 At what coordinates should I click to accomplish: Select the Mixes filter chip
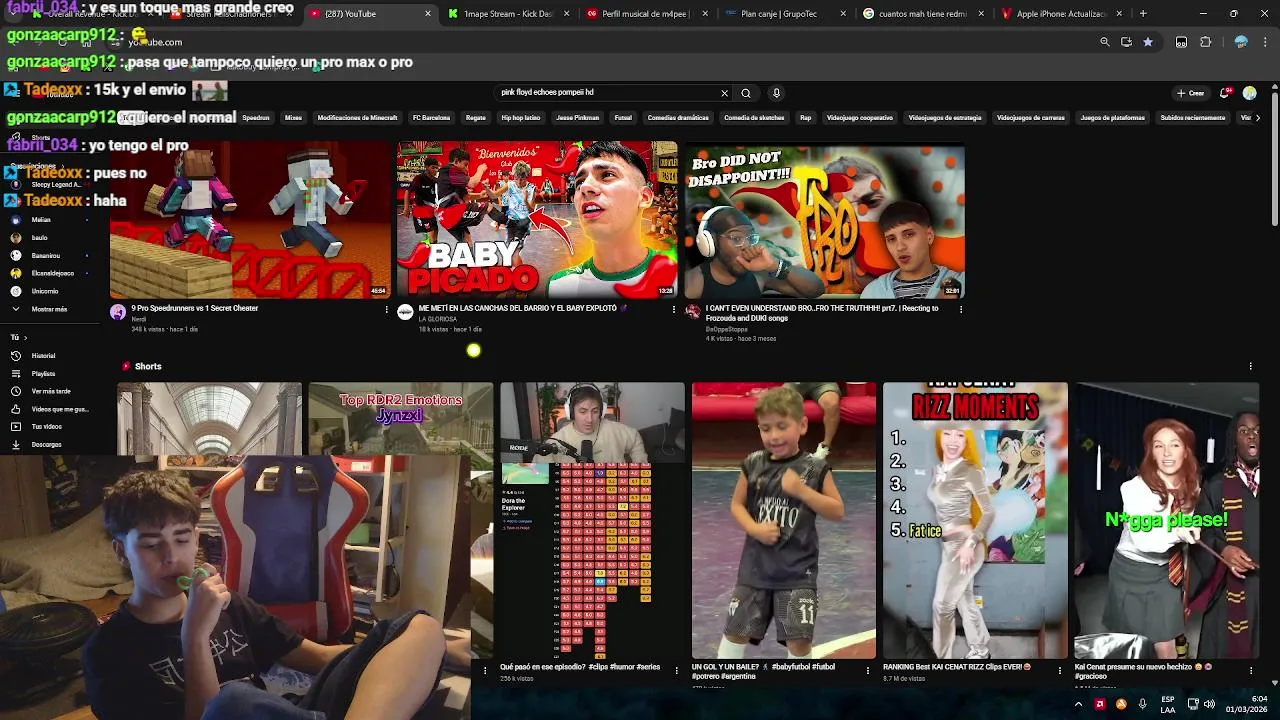click(293, 118)
